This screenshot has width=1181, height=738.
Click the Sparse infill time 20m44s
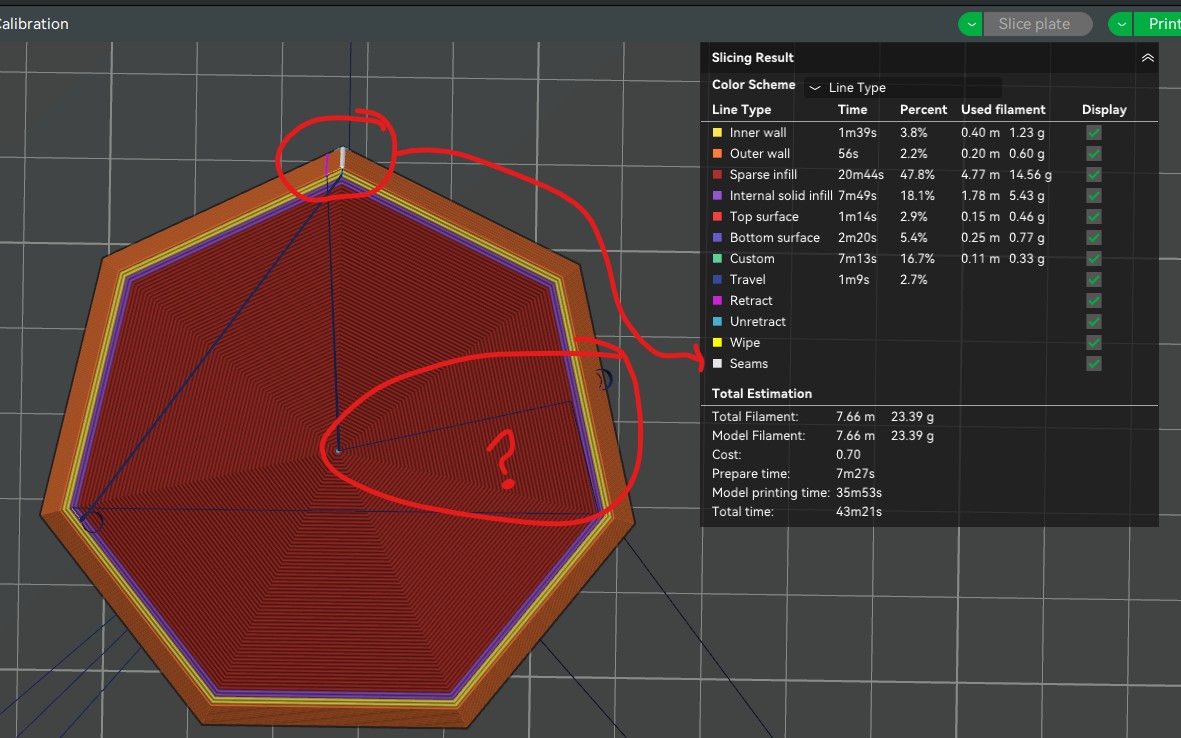pos(861,175)
